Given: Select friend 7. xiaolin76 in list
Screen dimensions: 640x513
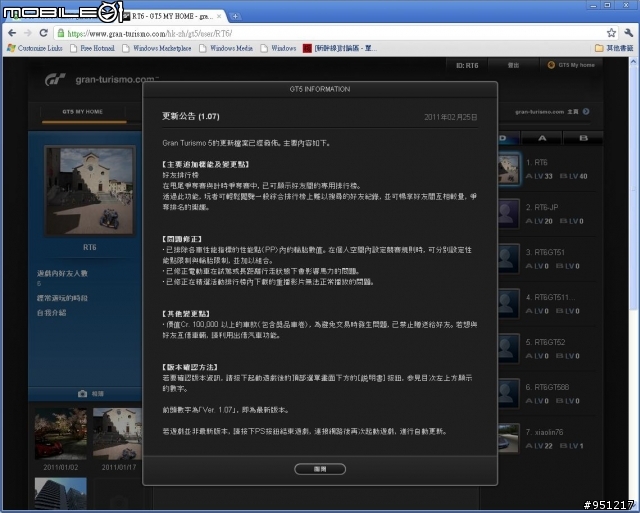Looking at the screenshot, I should [x=547, y=438].
